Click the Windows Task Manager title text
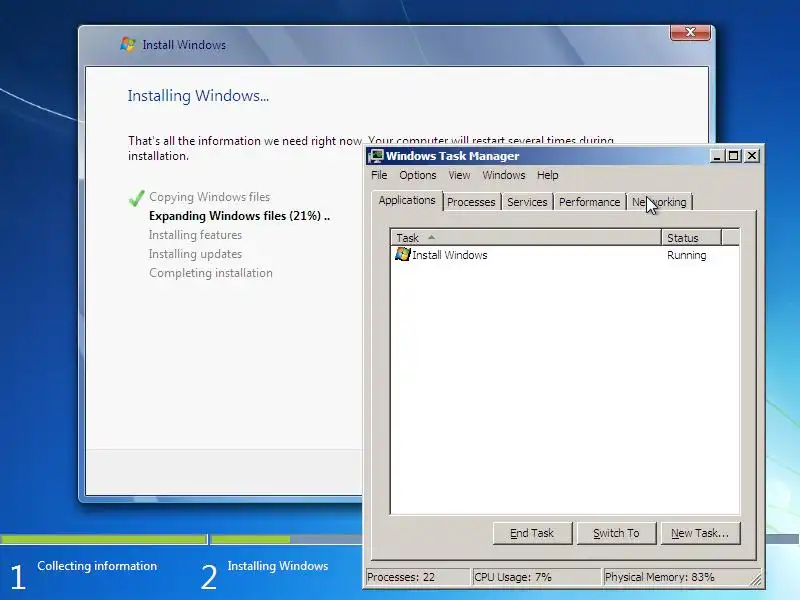The width and height of the screenshot is (800, 600). click(453, 156)
